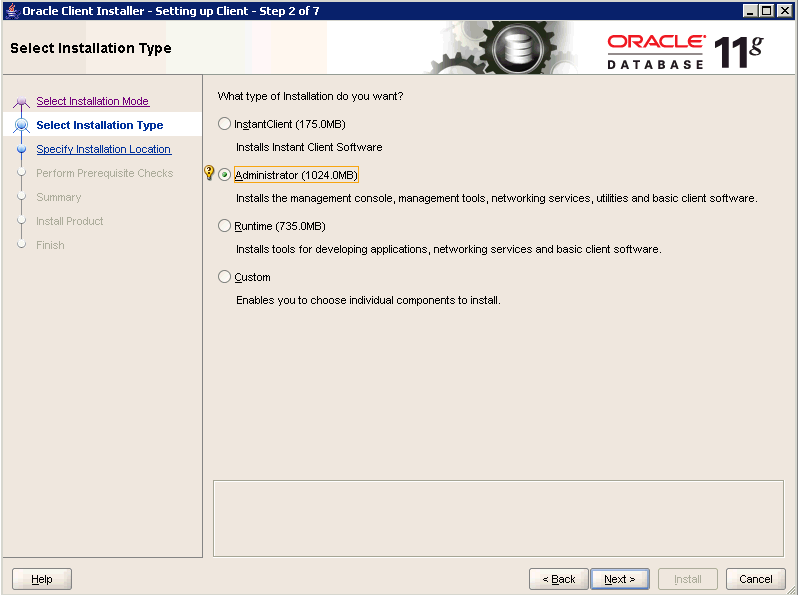The image size is (798, 595).
Task: Cancel the Oracle client installation
Action: tap(755, 579)
